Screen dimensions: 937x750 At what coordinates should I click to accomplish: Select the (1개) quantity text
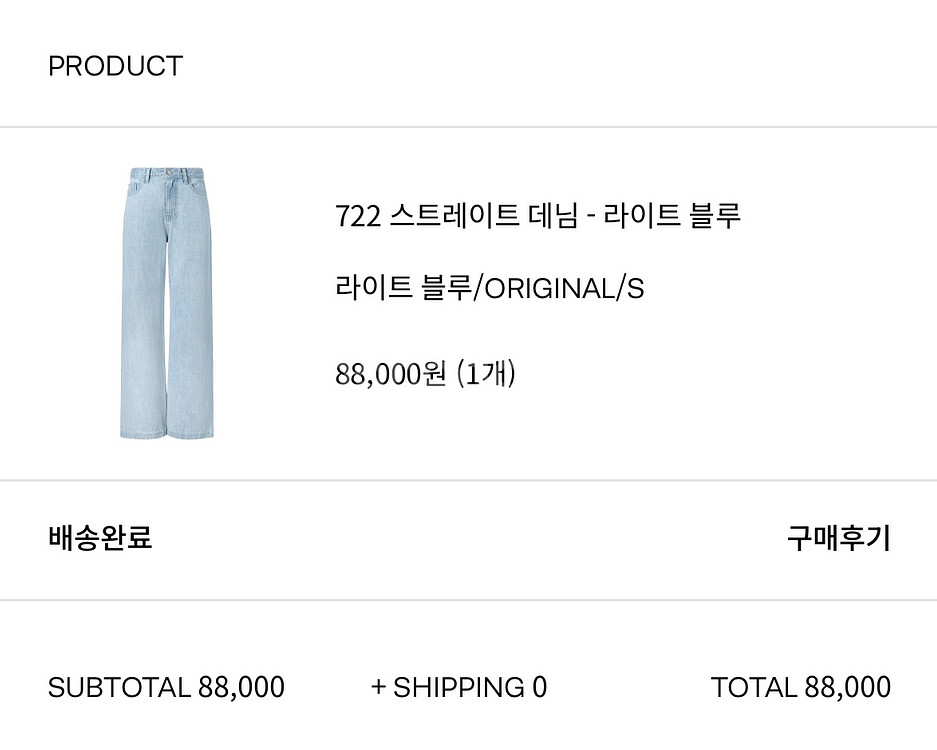[x=485, y=374]
